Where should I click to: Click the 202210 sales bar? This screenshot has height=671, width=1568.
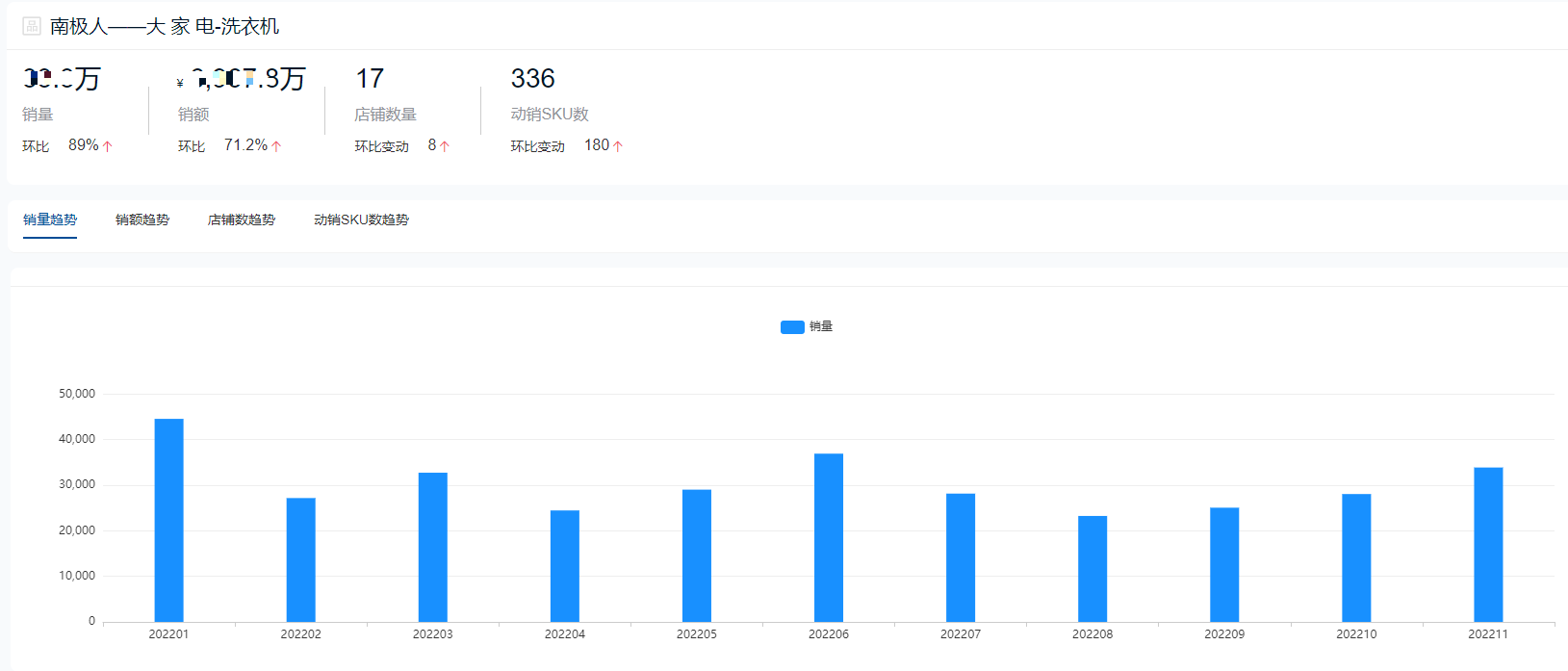(x=1356, y=557)
